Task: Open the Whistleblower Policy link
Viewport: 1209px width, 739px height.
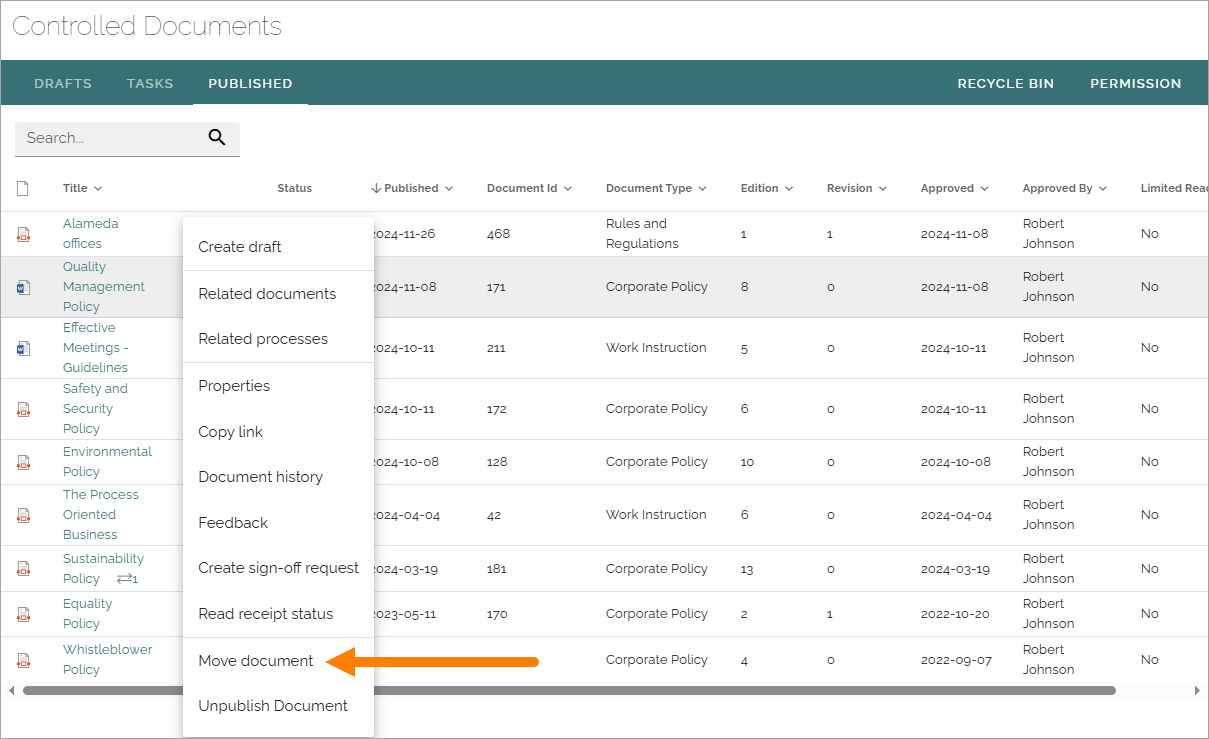Action: (x=107, y=660)
